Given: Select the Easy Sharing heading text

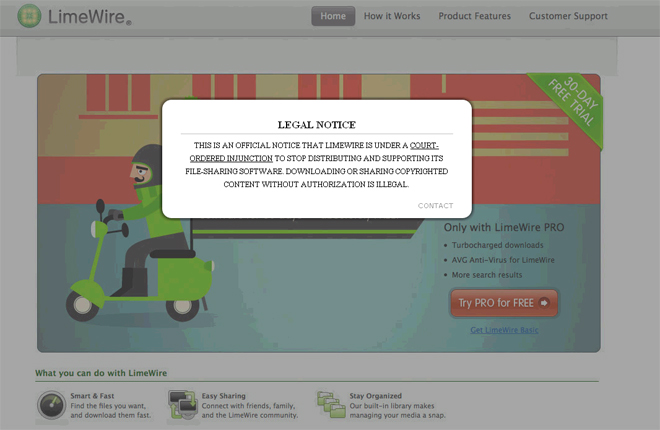Looking at the screenshot, I should [x=224, y=396].
